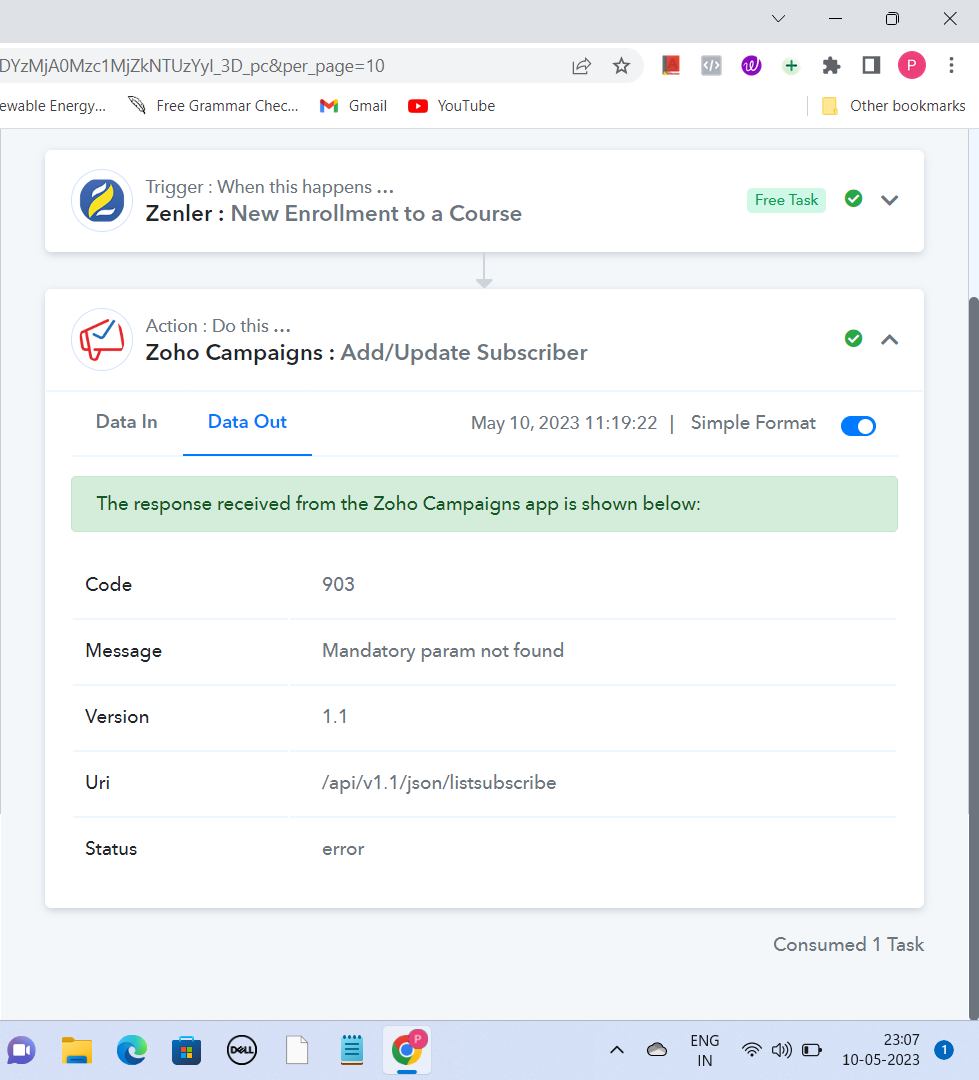Viewport: 979px width, 1080px height.
Task: Open the YouTube bookmark
Action: pyautogui.click(x=451, y=106)
